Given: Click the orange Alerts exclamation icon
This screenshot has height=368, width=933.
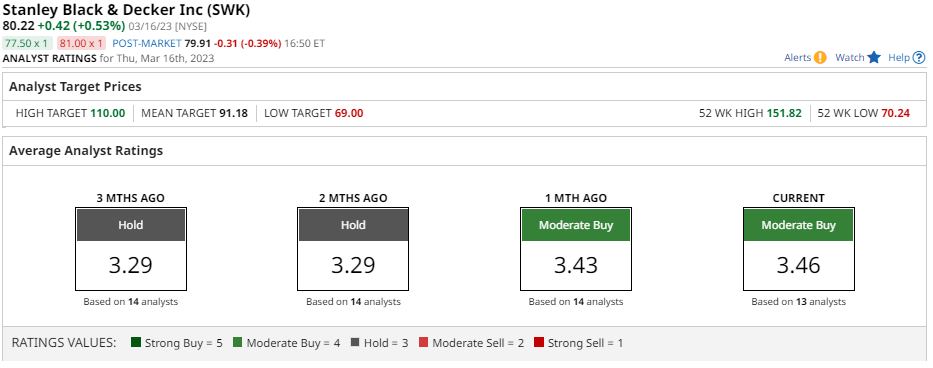Looking at the screenshot, I should click(820, 58).
